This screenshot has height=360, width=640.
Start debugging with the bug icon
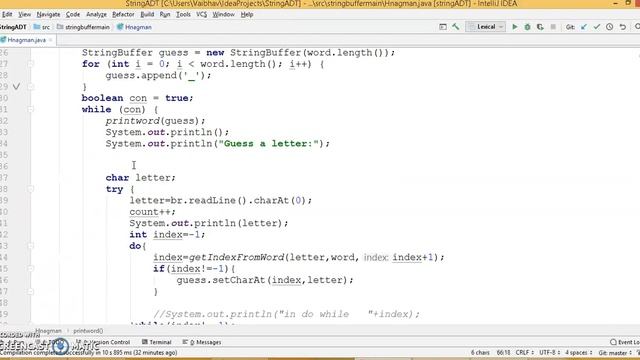coord(527,27)
